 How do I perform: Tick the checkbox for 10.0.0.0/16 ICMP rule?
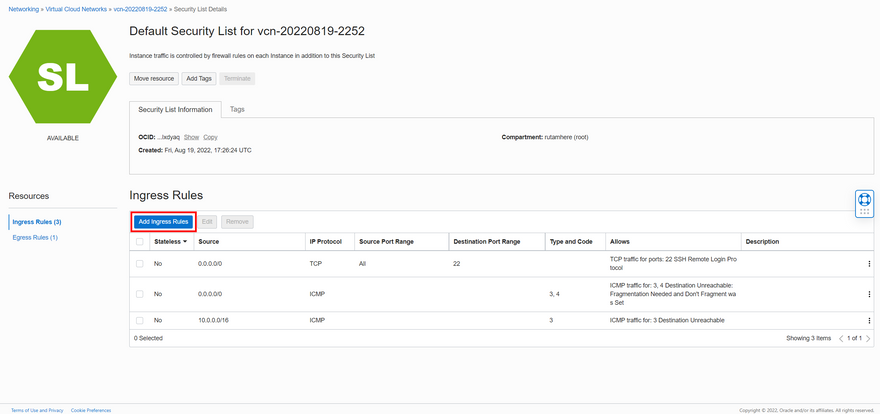[140, 320]
